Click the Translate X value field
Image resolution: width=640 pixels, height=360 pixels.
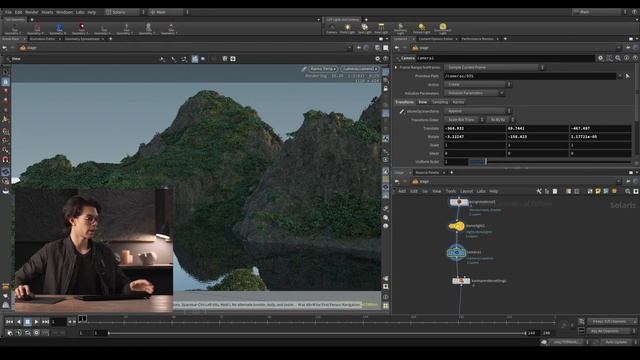[x=475, y=128]
